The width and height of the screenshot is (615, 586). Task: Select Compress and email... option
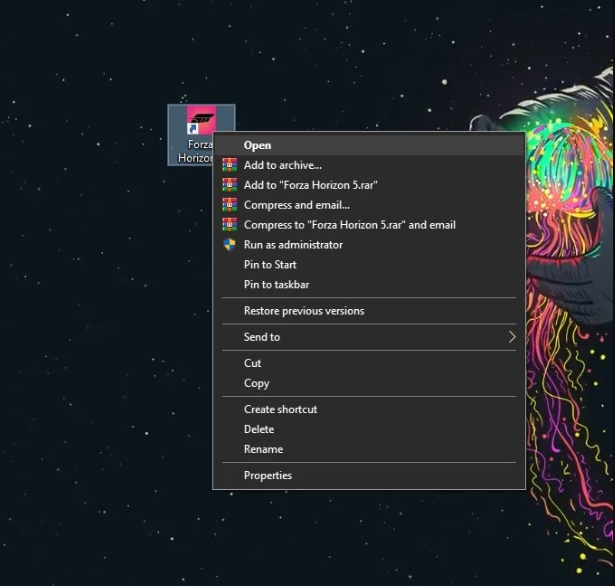tap(369, 205)
